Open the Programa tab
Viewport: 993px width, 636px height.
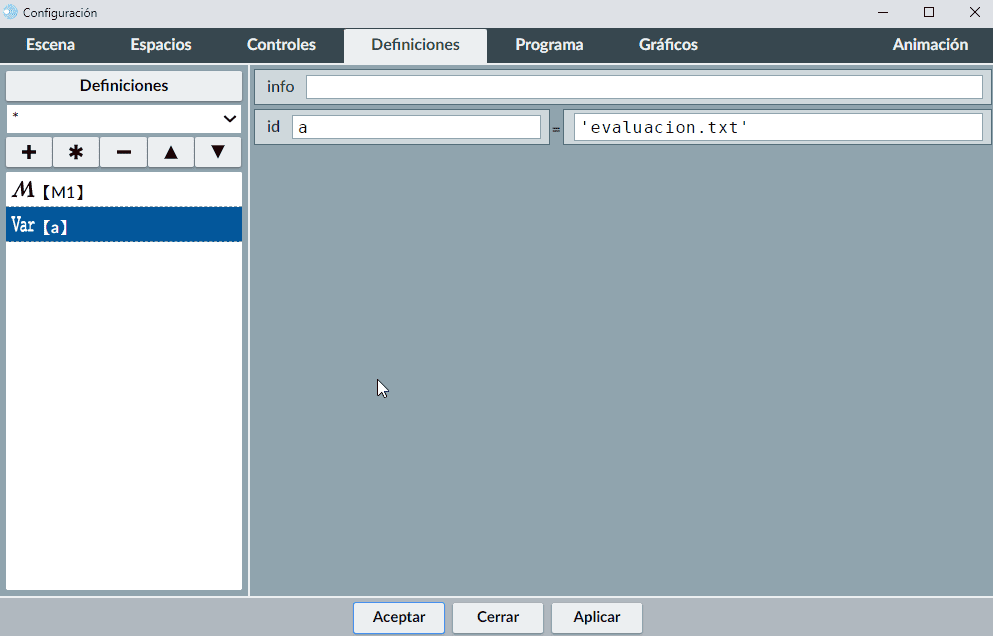tap(549, 45)
